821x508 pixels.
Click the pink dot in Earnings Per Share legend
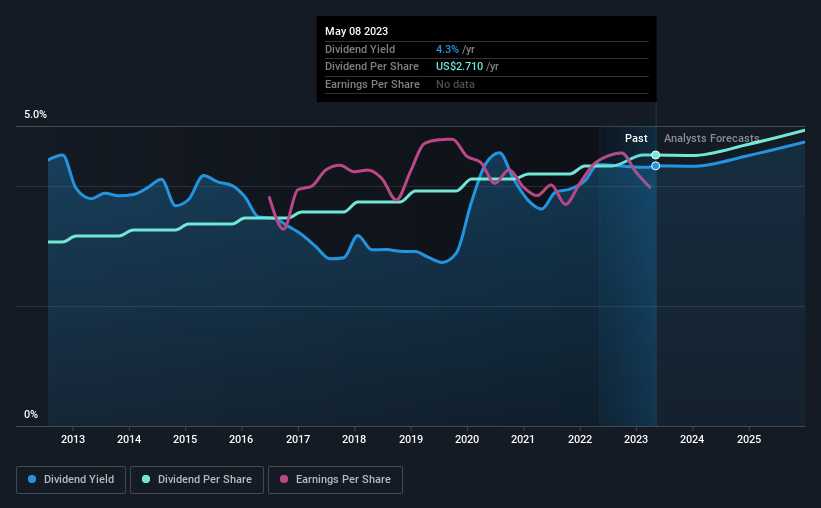pos(284,479)
